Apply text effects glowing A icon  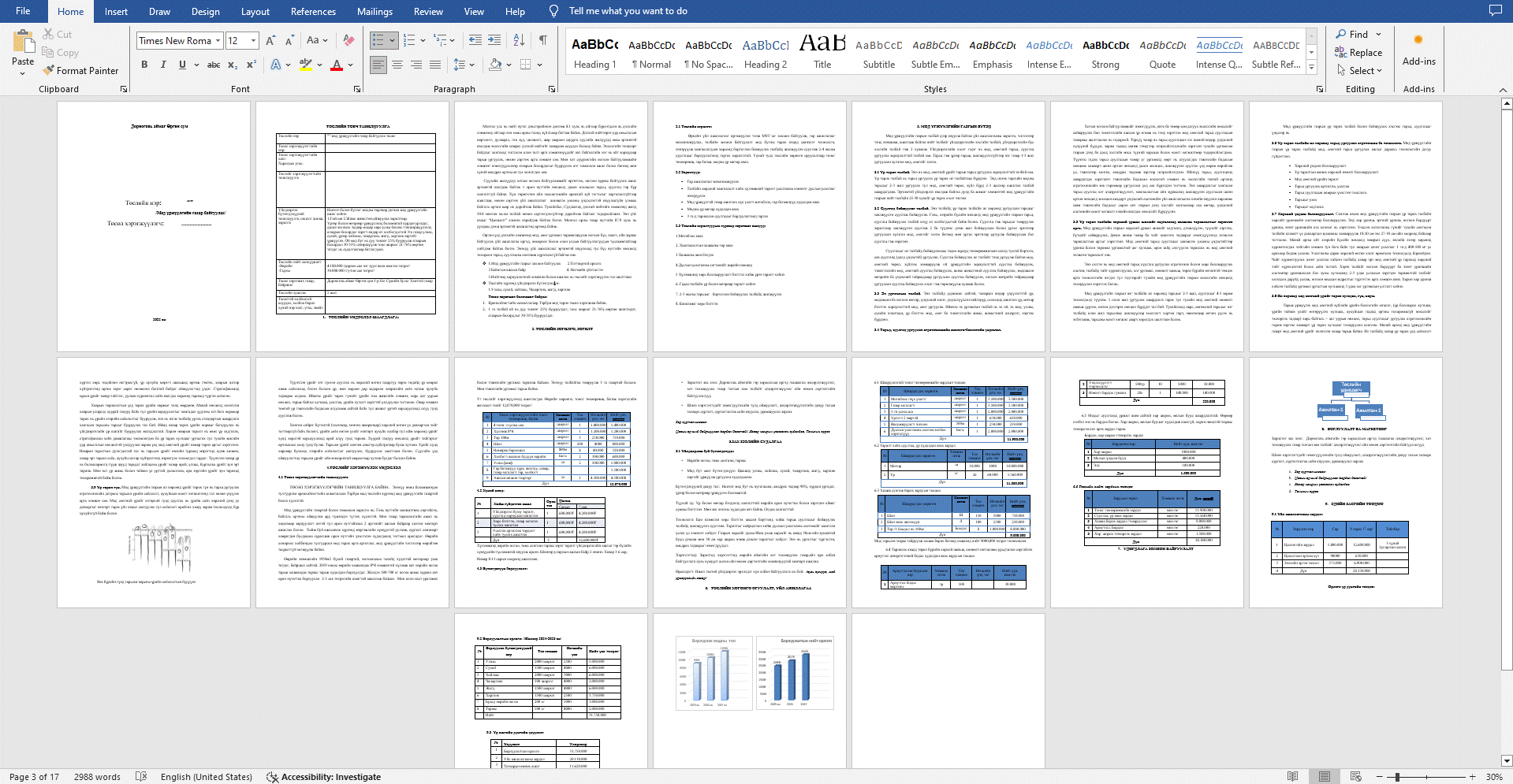276,65
